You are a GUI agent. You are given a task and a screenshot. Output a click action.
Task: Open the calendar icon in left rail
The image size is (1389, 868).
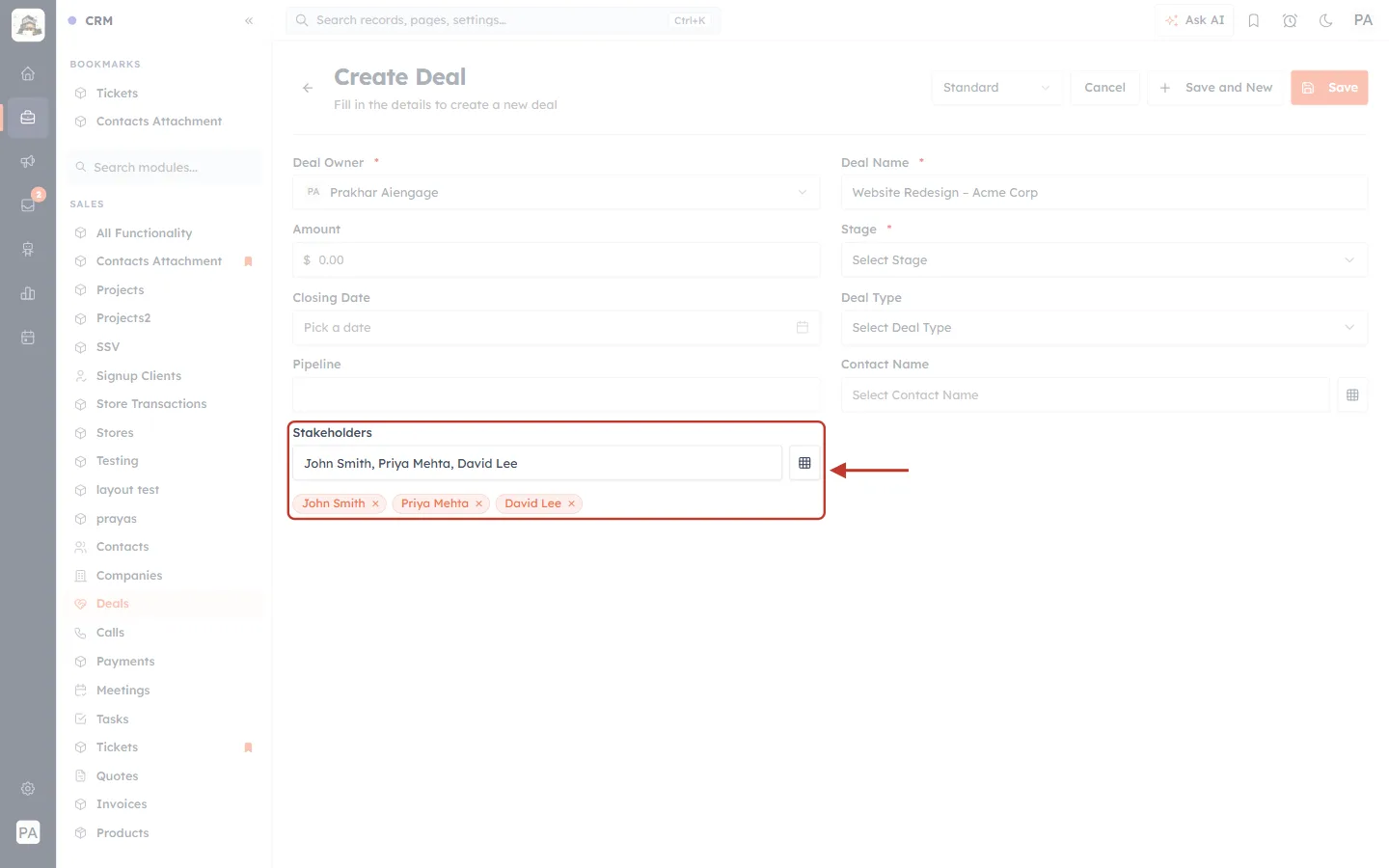28,338
